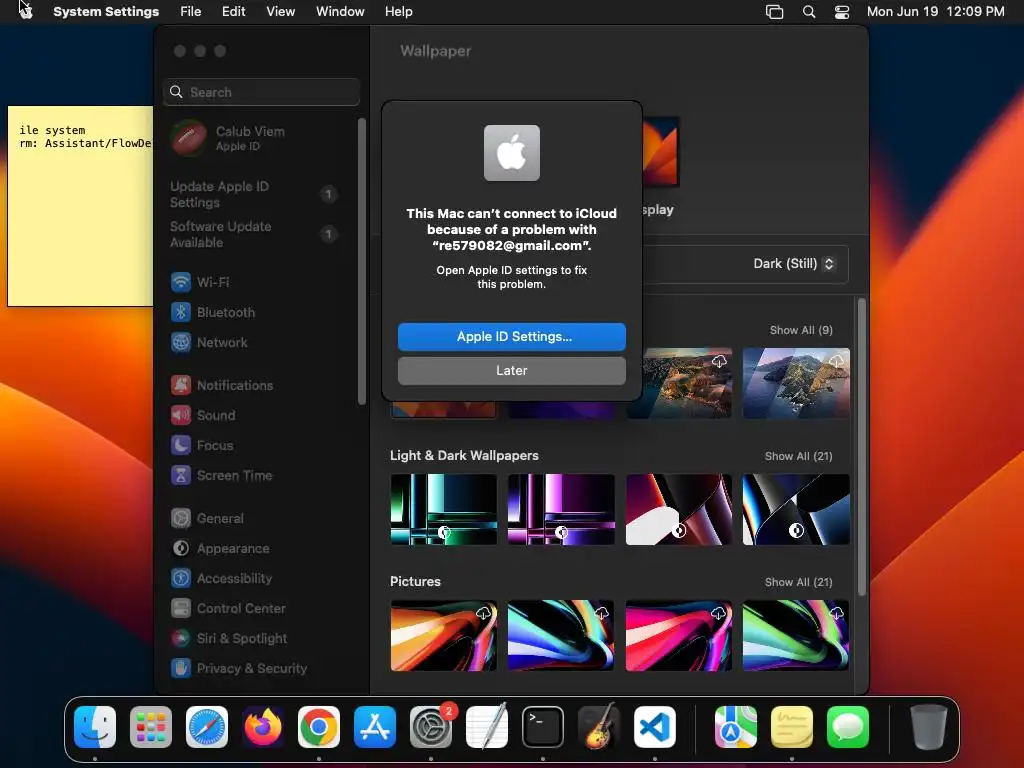Open the Apple menu

pyautogui.click(x=25, y=11)
